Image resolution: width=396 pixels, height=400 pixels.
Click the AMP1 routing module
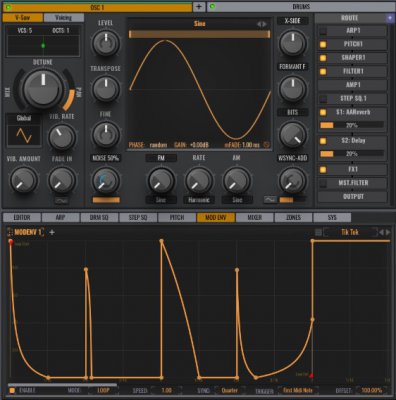click(353, 85)
